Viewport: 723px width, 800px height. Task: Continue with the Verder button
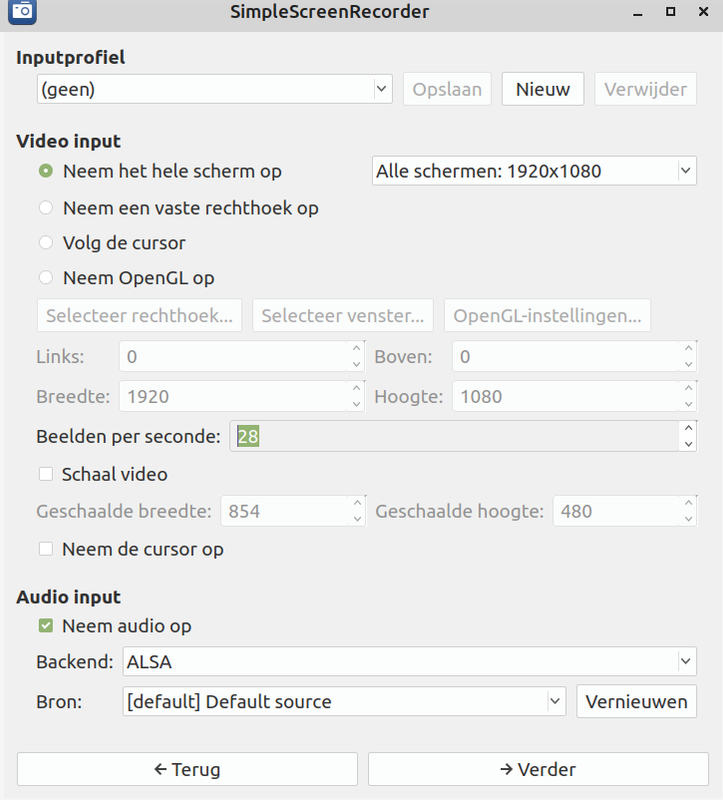538,769
